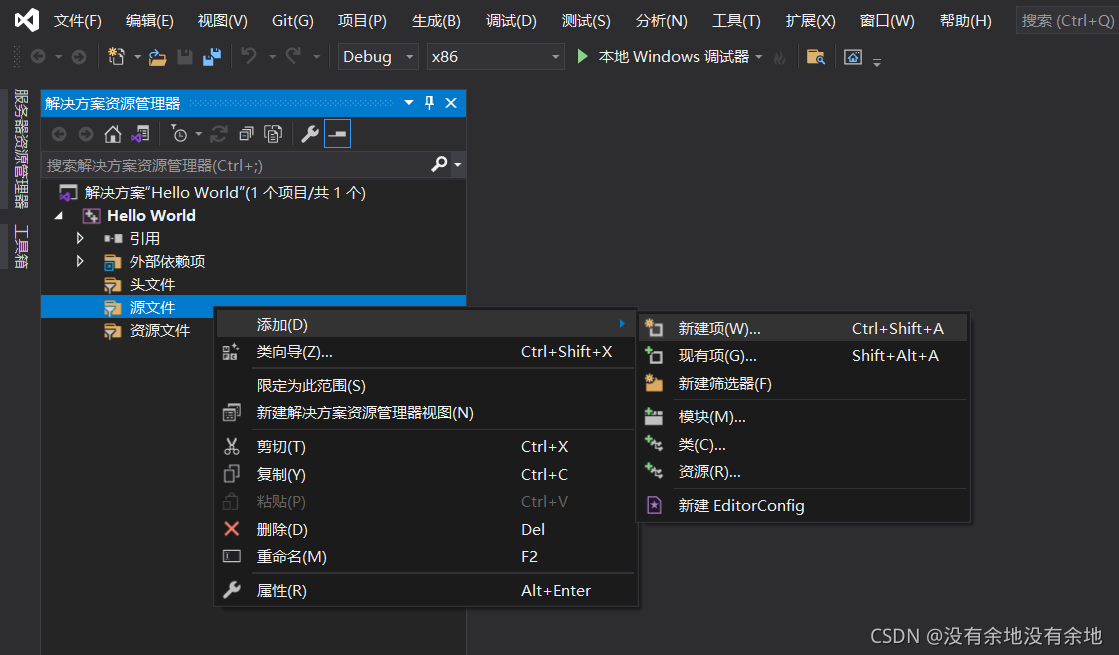Click the single floppy save icon
The height and width of the screenshot is (655, 1119).
coord(185,57)
